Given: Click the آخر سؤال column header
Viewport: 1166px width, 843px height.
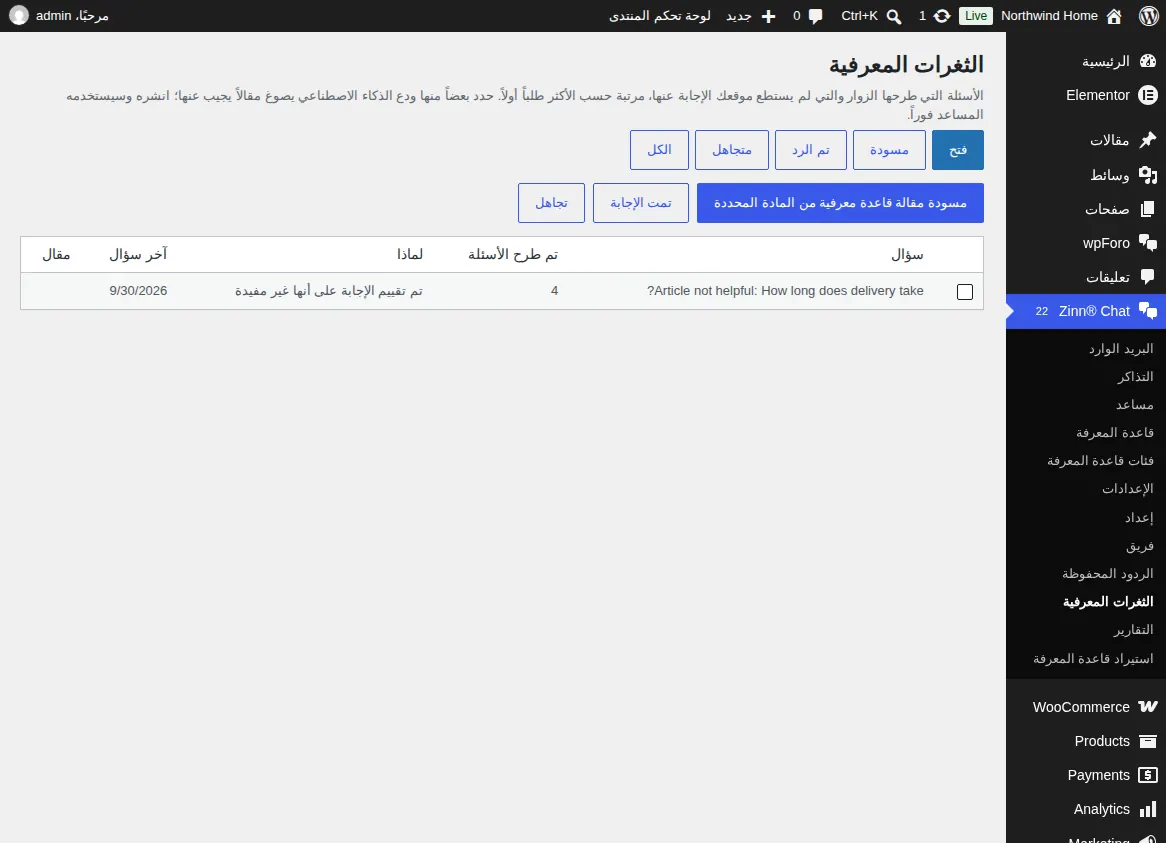Looking at the screenshot, I should coord(138,255).
